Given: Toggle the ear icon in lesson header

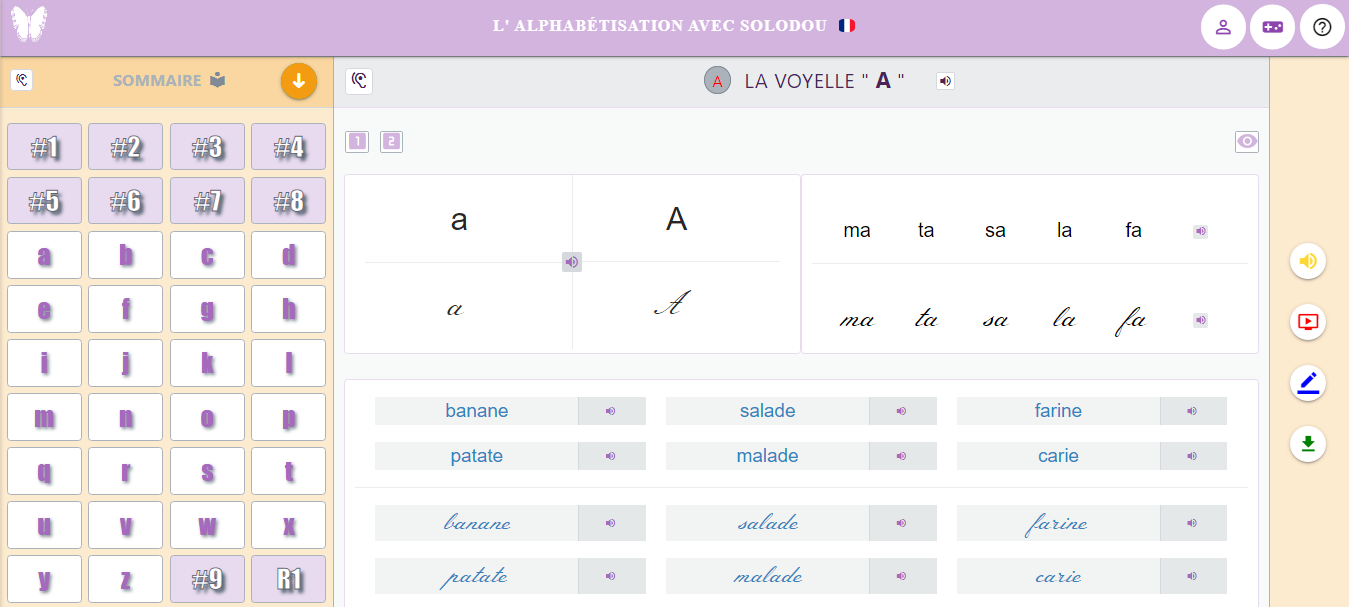Looking at the screenshot, I should [x=359, y=81].
